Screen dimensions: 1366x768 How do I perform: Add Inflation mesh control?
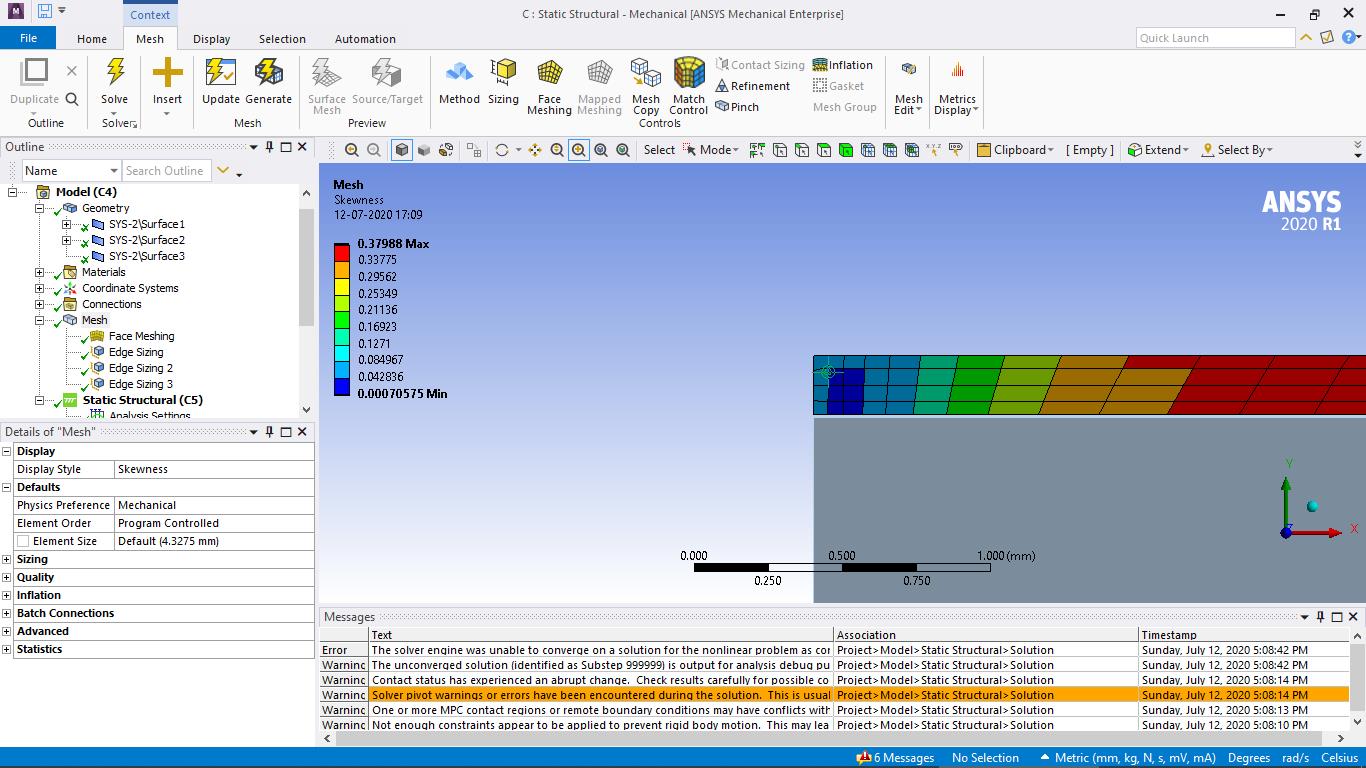(x=843, y=65)
